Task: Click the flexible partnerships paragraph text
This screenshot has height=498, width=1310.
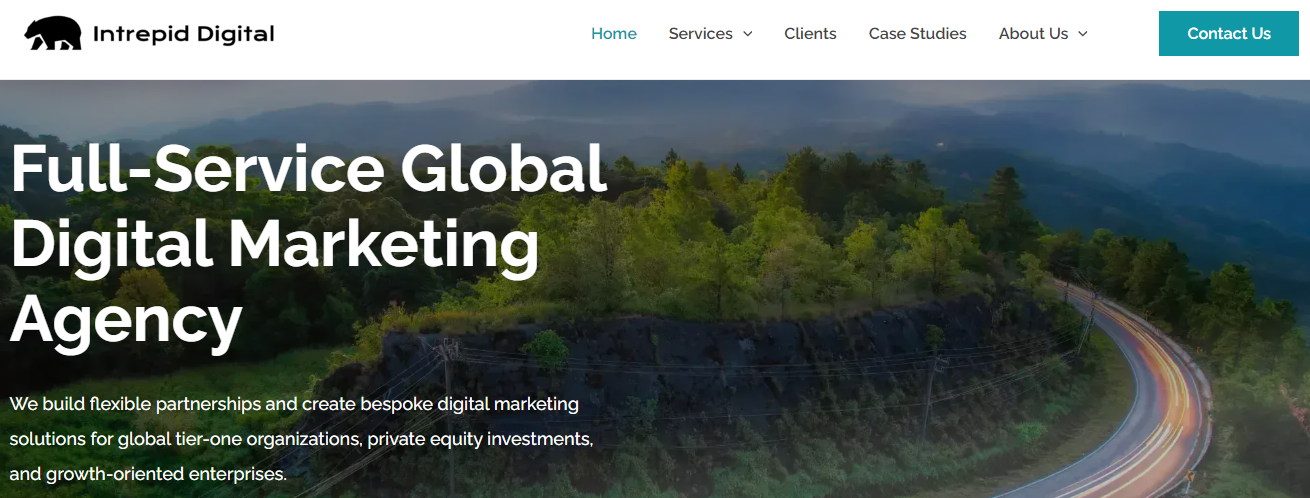Action: [302, 439]
